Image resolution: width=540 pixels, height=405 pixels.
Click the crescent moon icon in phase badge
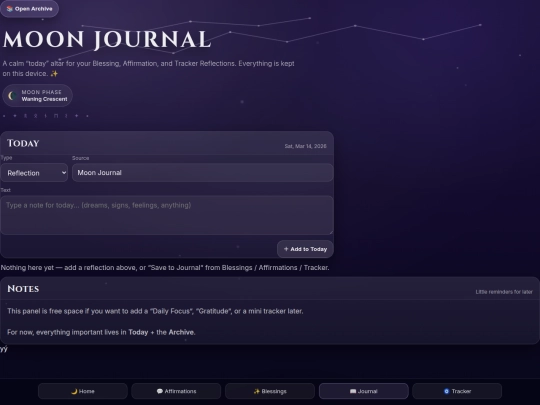click(12, 96)
